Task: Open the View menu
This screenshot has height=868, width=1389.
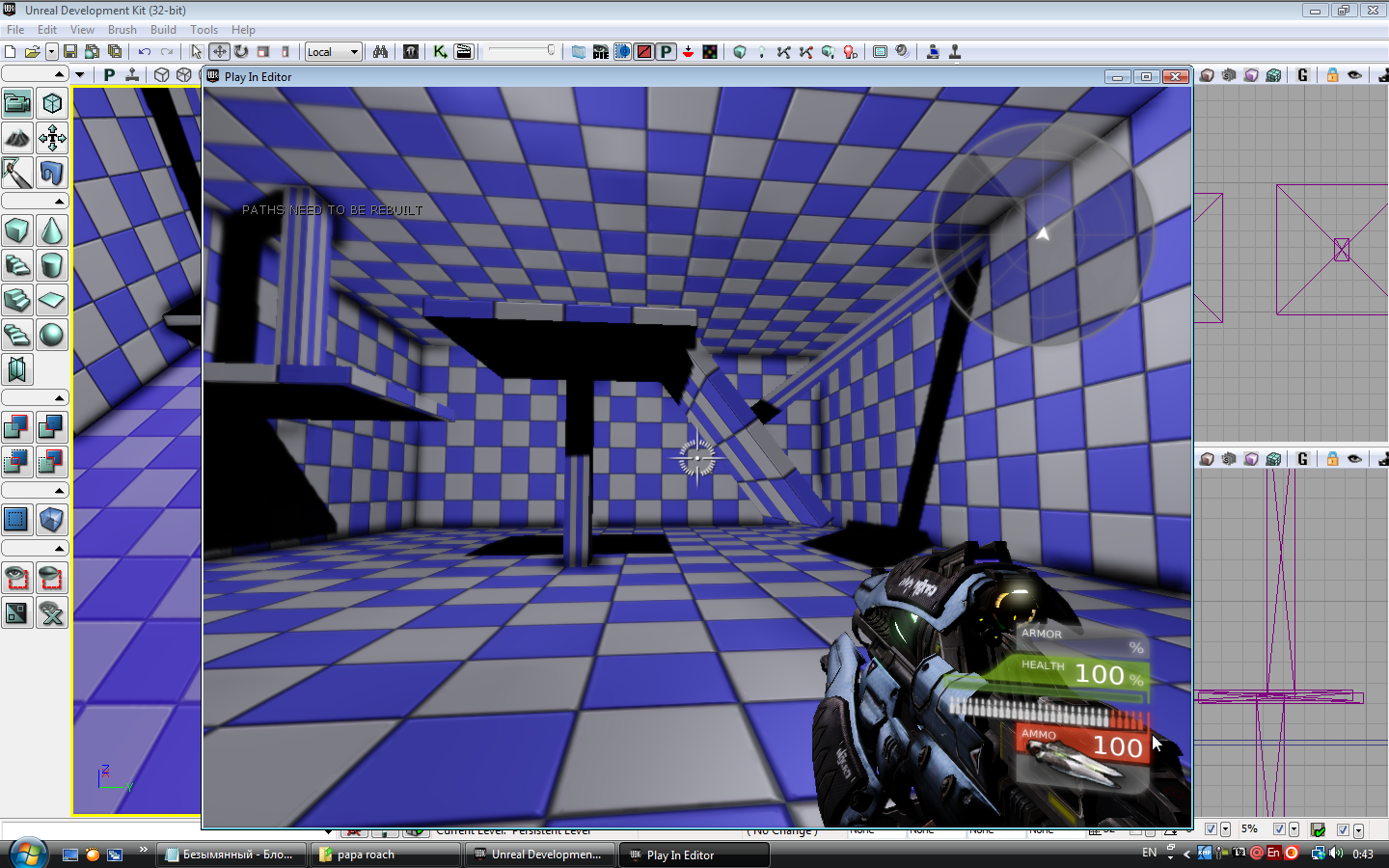Action: (x=82, y=30)
